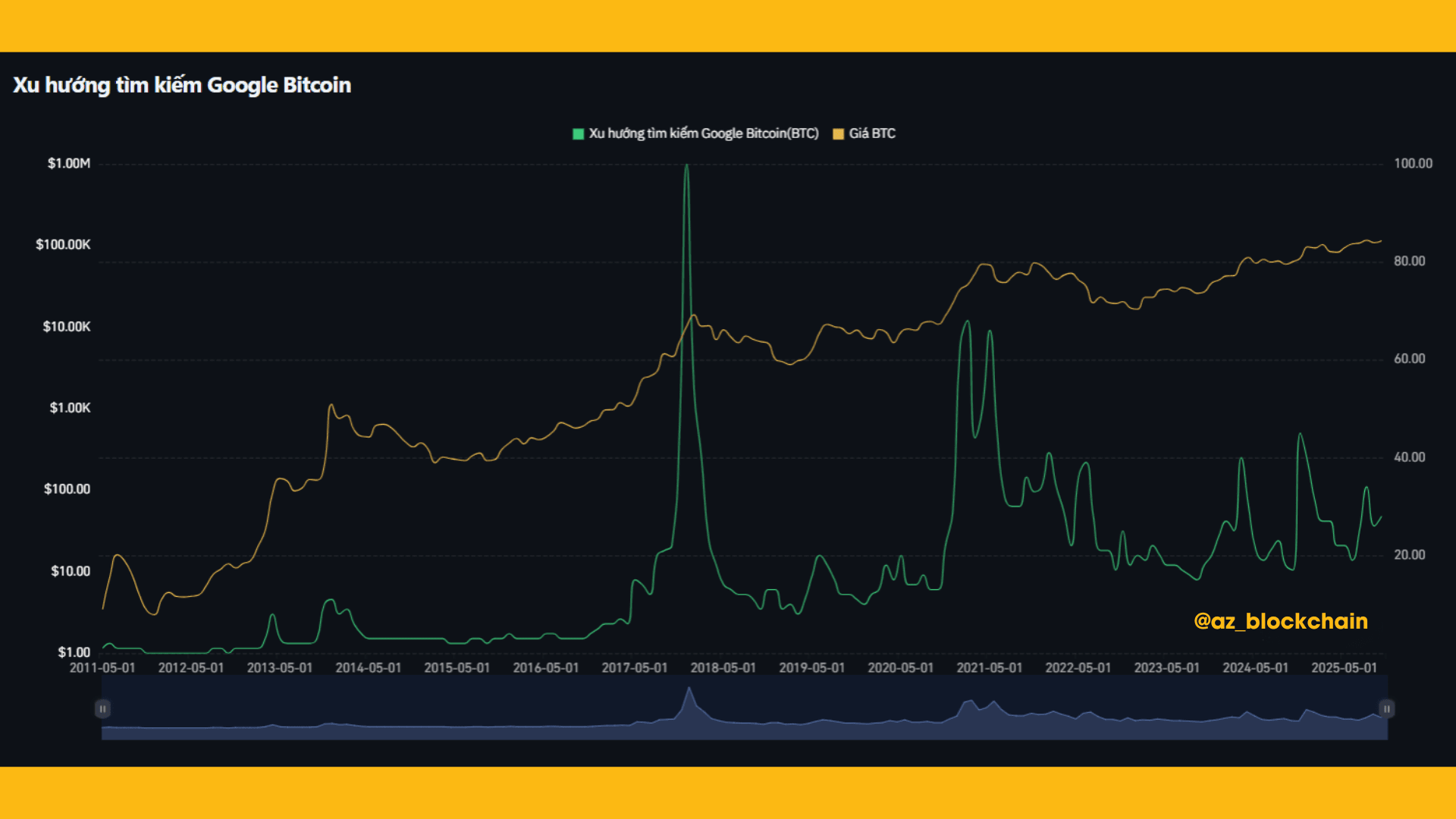Image resolution: width=1456 pixels, height=819 pixels.
Task: Click the right range slider handle
Action: click(1386, 708)
